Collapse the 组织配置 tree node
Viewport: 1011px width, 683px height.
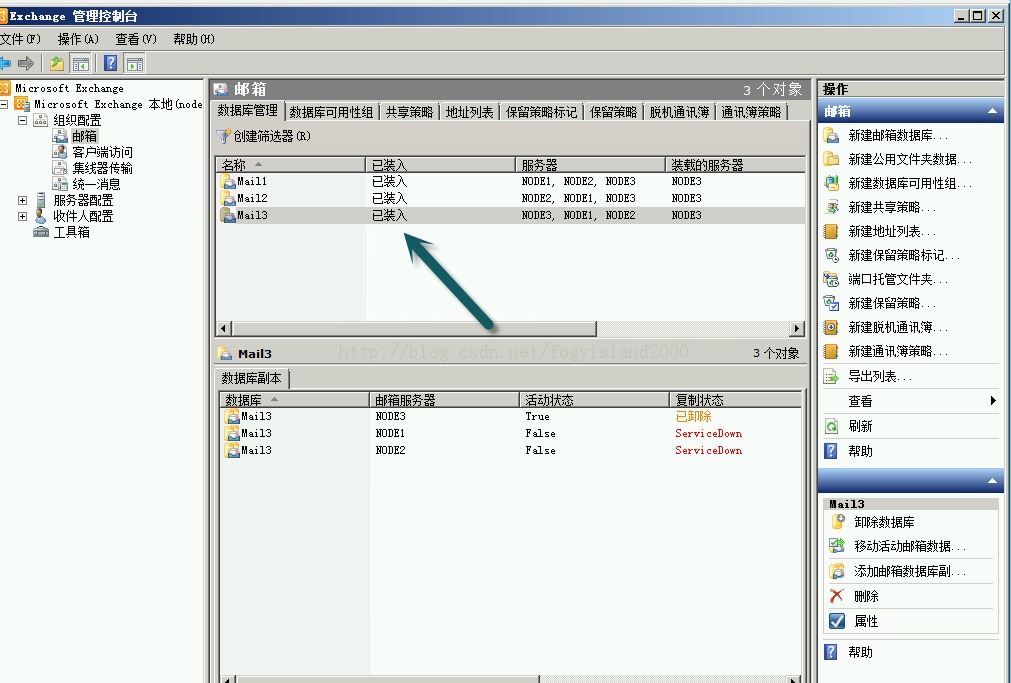tap(23, 120)
